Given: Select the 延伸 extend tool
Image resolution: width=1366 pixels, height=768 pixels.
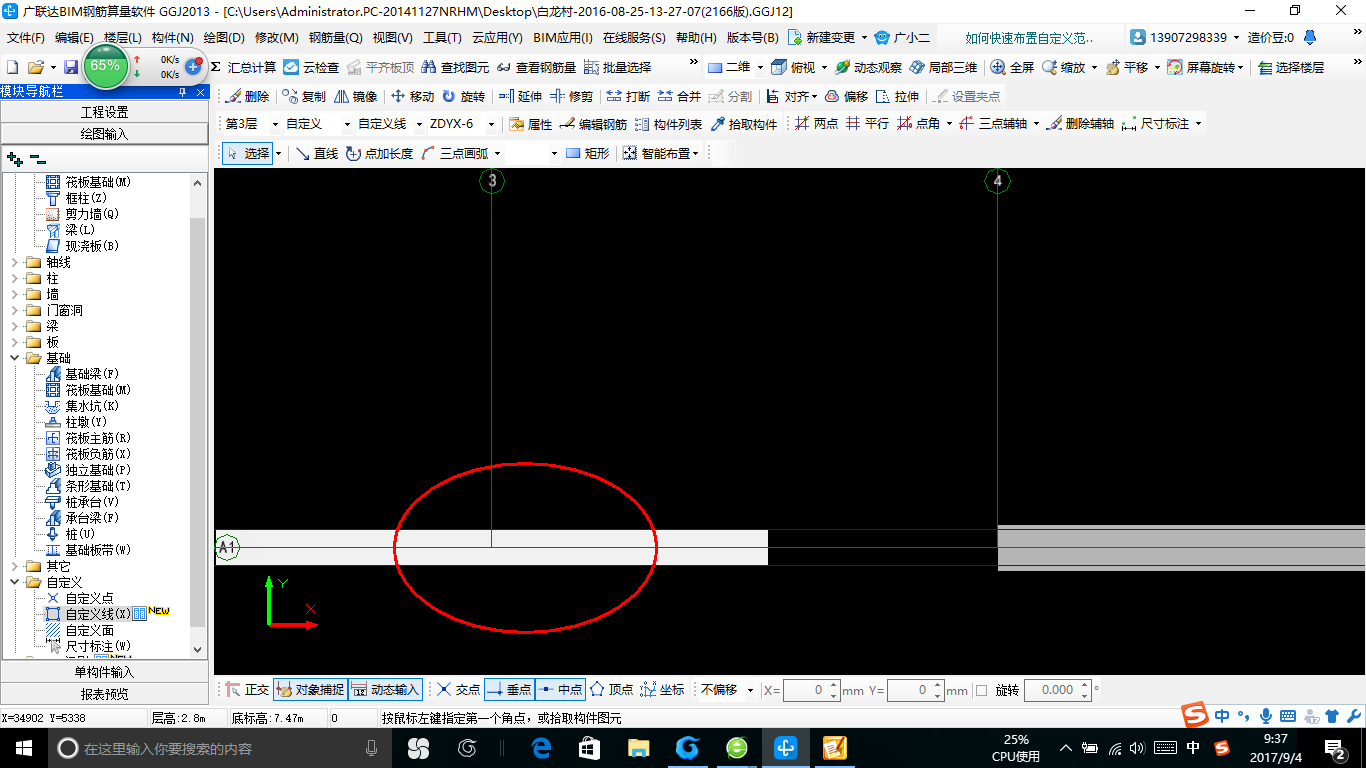Looking at the screenshot, I should (x=520, y=97).
